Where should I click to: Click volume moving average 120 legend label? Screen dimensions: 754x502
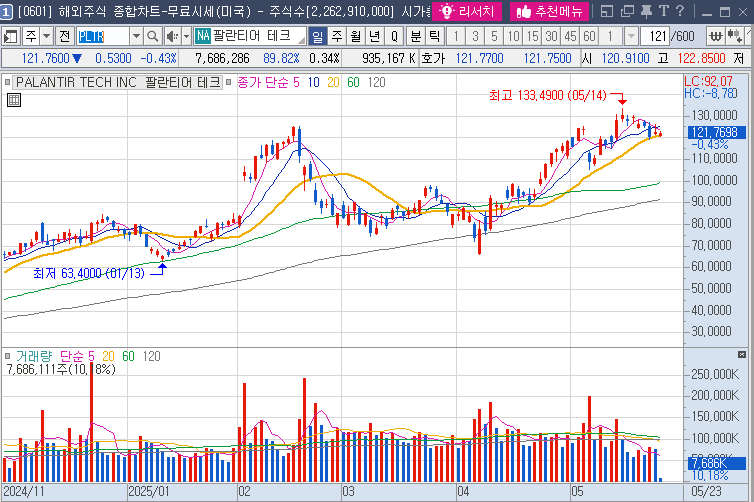[x=151, y=356]
